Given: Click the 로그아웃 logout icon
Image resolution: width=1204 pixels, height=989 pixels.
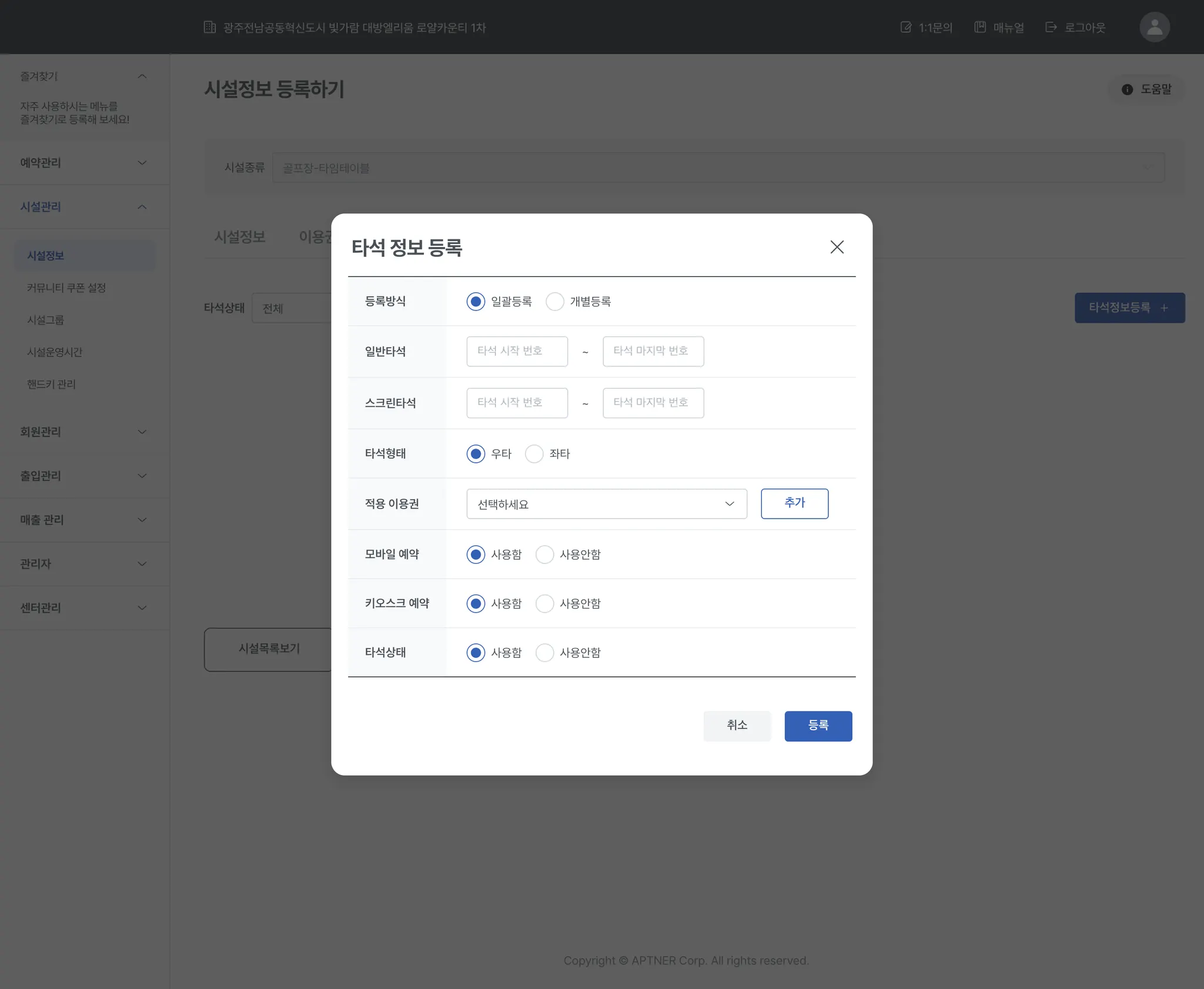Looking at the screenshot, I should (x=1051, y=27).
